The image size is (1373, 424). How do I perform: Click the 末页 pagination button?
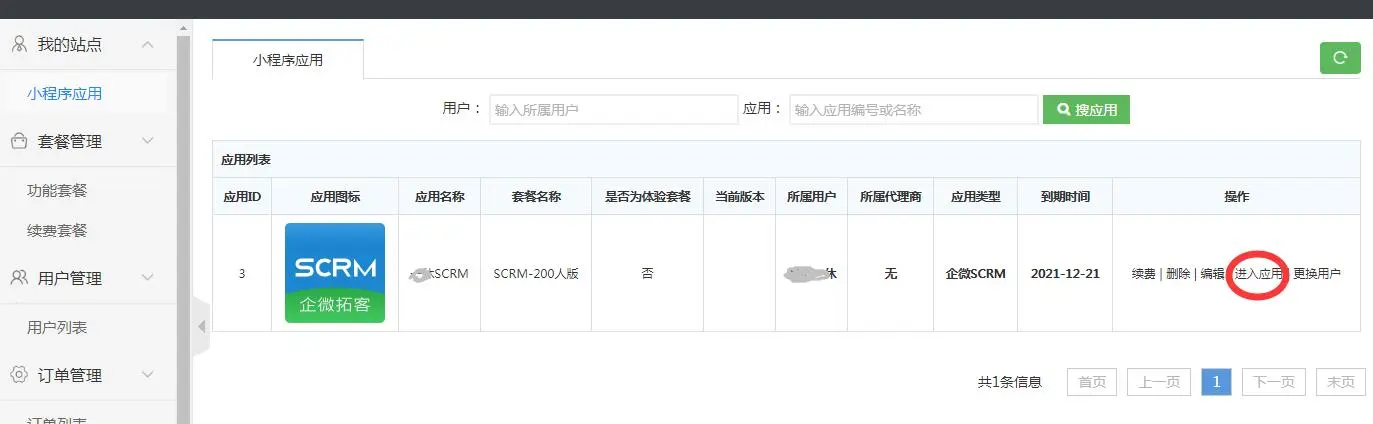1340,381
